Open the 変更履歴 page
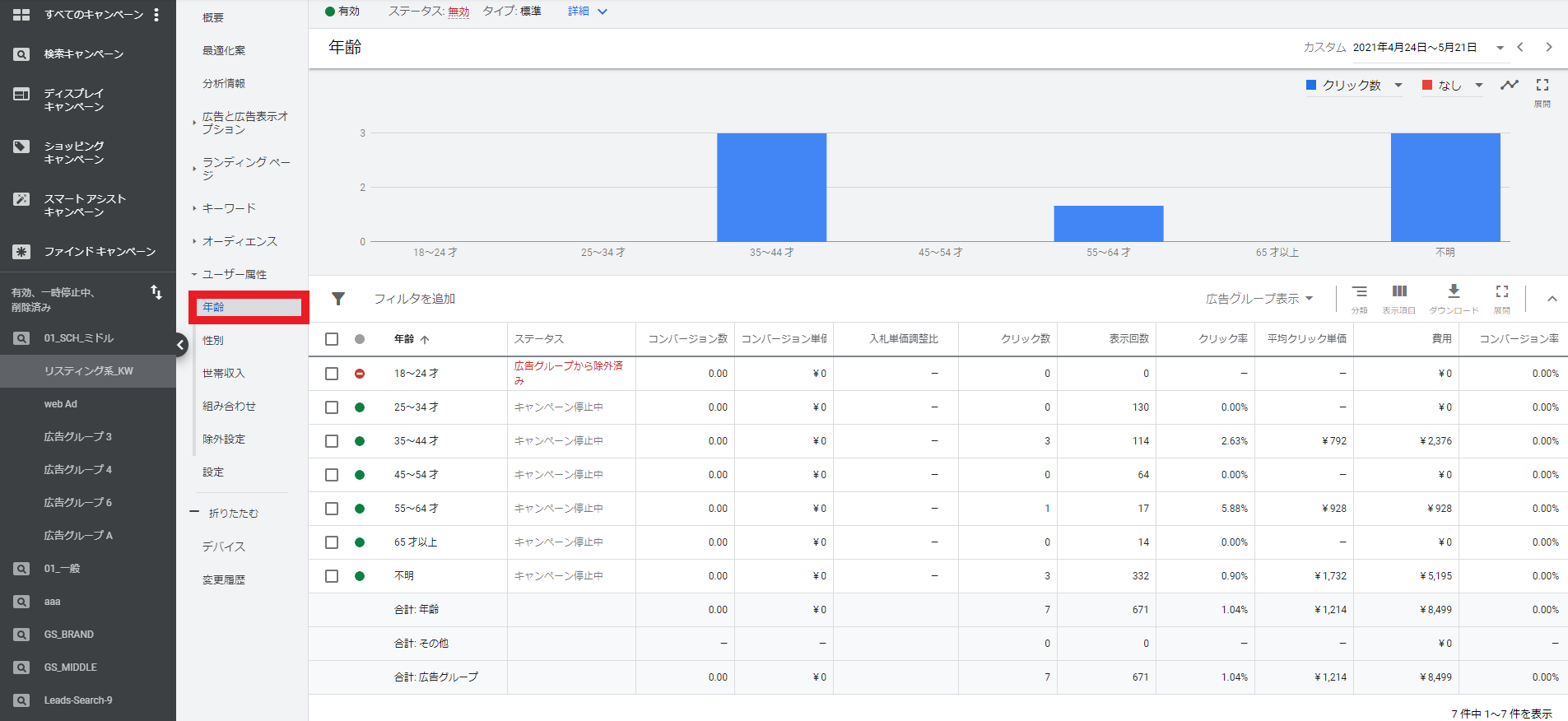Viewport: 1568px width, 721px height. click(x=224, y=579)
